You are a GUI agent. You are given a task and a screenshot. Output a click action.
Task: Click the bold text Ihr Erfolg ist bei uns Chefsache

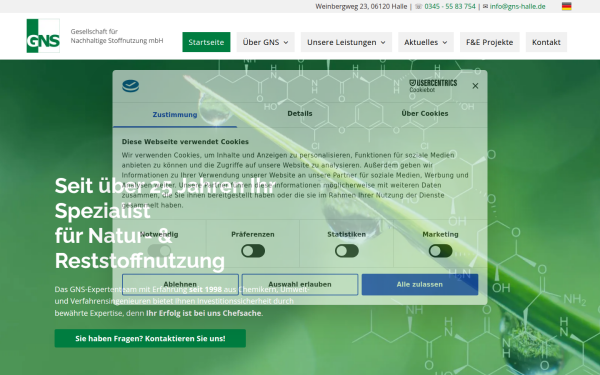pyautogui.click(x=204, y=313)
